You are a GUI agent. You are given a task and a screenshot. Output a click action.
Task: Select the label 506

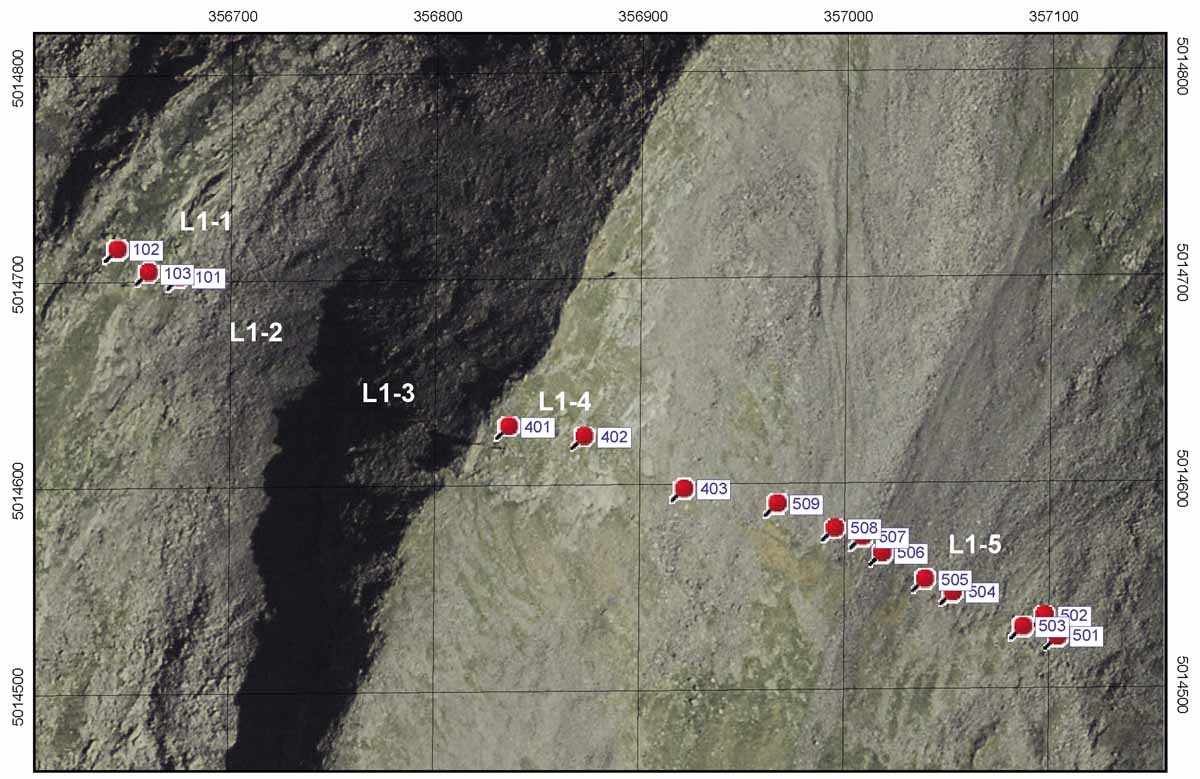[911, 553]
